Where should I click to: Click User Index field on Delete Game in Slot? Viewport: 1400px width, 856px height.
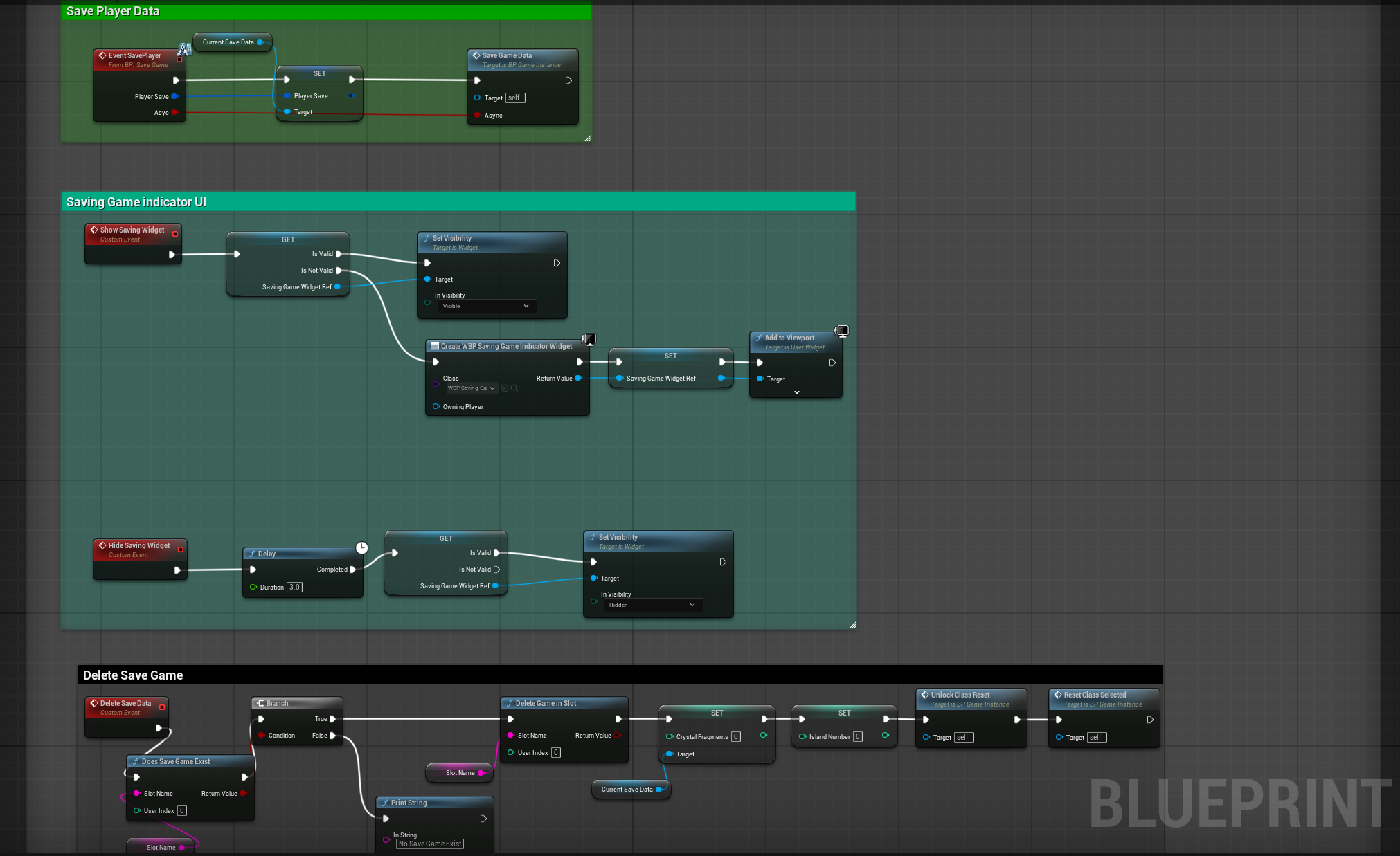(x=556, y=753)
